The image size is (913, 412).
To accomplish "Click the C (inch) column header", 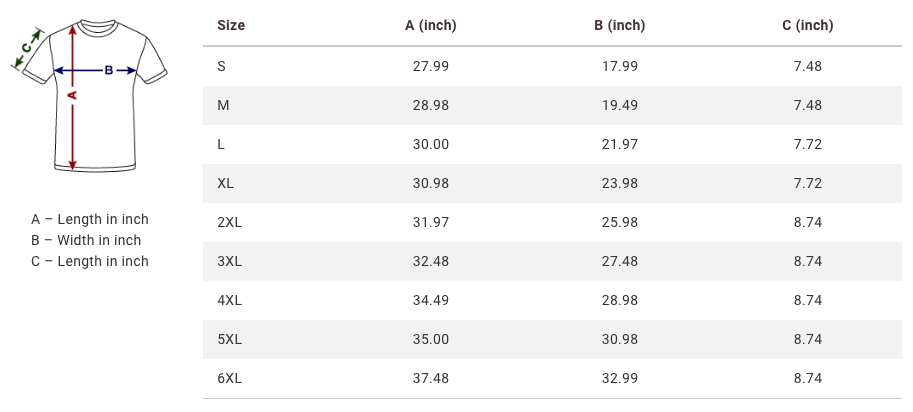I will point(807,25).
